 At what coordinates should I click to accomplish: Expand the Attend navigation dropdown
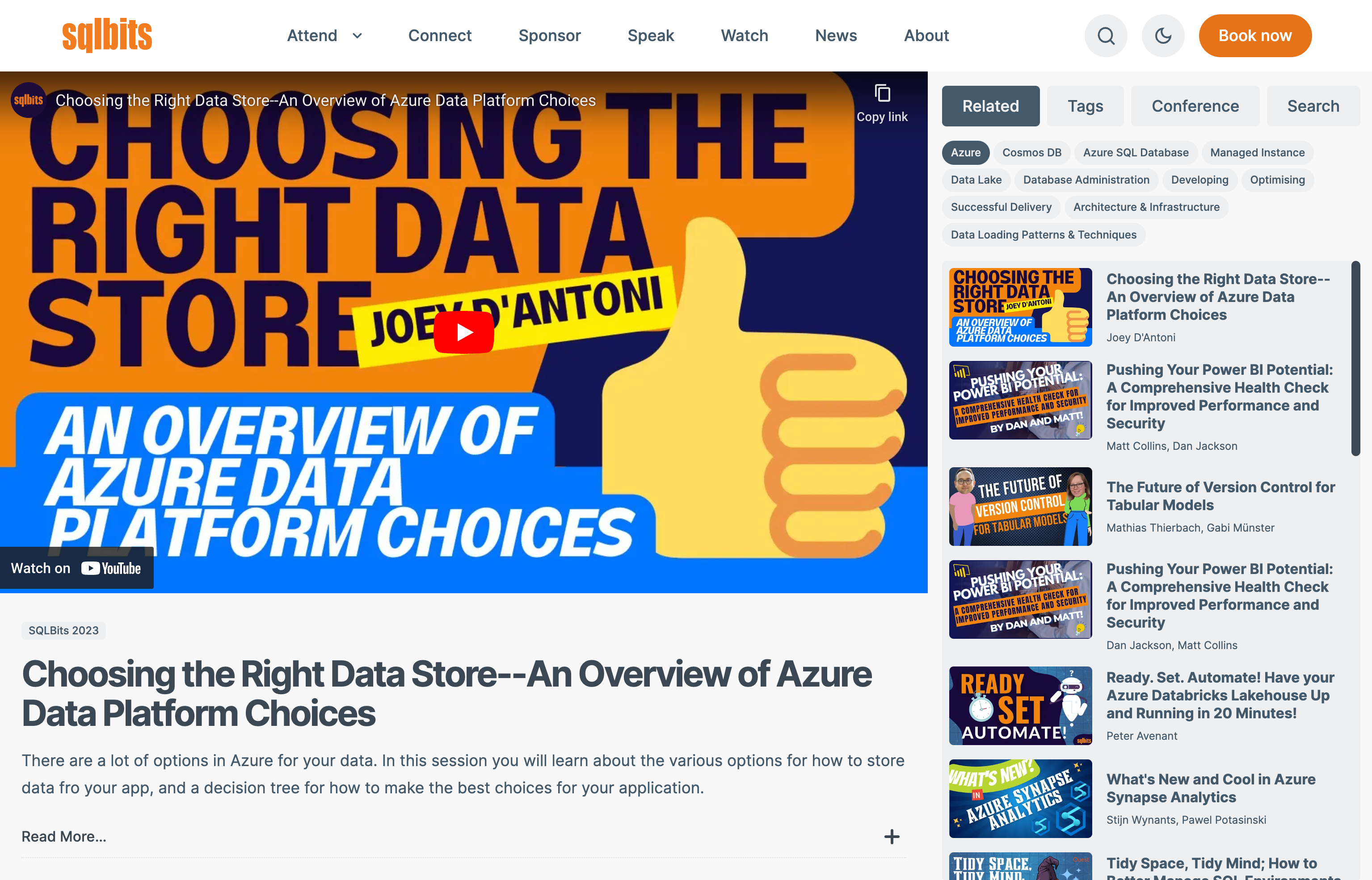coord(323,35)
